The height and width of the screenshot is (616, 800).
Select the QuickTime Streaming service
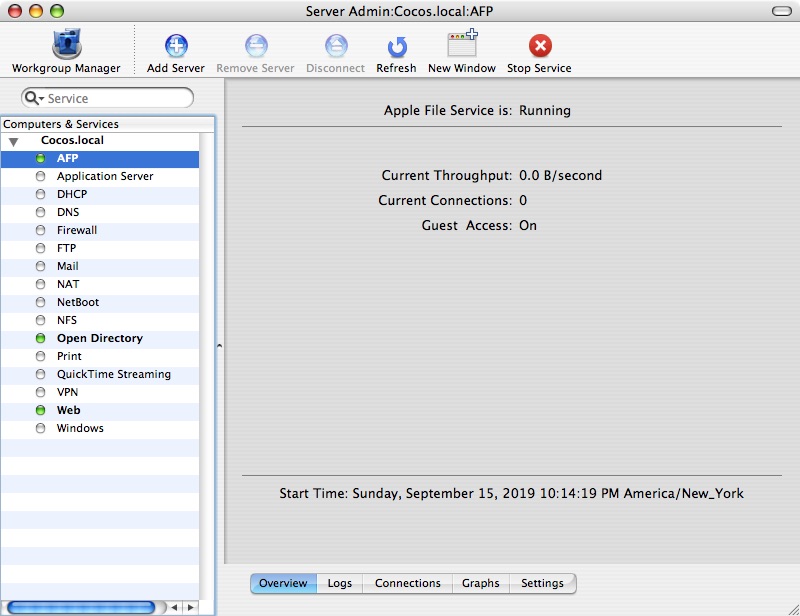pos(100,374)
